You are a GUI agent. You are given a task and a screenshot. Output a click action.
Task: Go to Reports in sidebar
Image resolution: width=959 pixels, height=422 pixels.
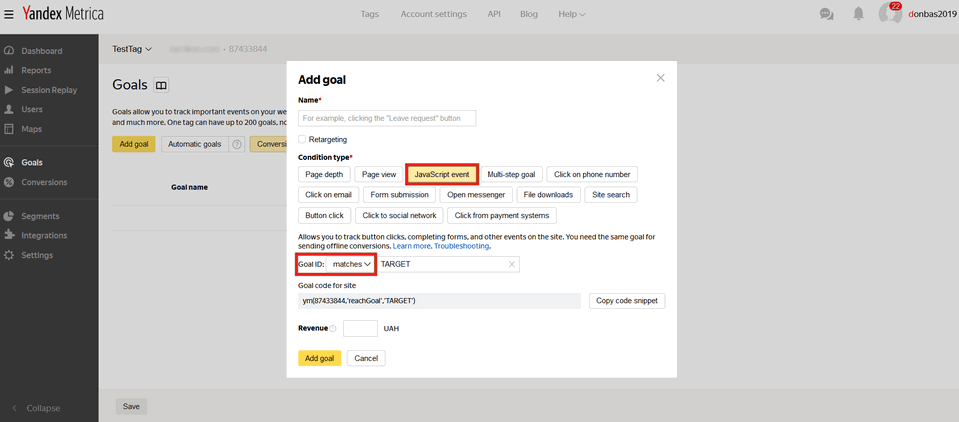tap(36, 70)
